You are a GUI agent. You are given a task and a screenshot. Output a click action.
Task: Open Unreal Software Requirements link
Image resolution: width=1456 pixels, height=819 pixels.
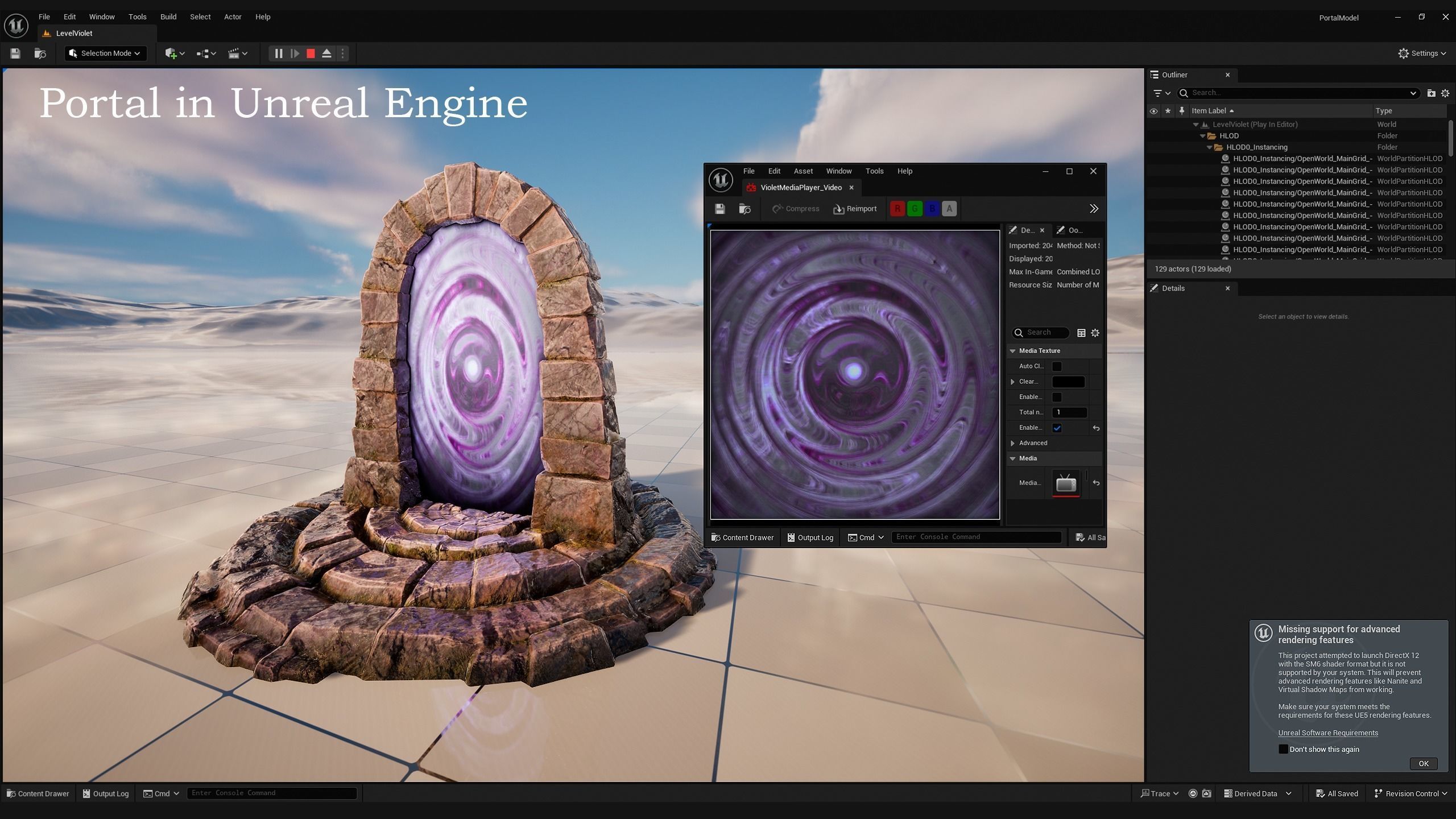1328,733
